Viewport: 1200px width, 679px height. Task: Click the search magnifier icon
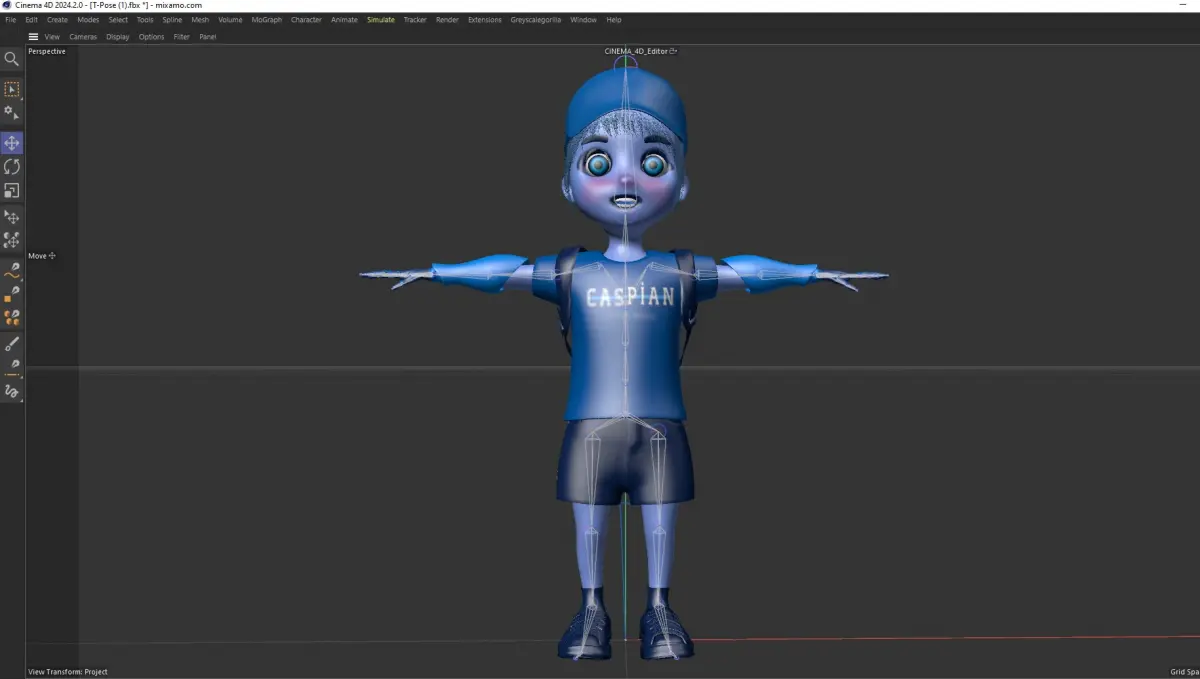tap(12, 59)
